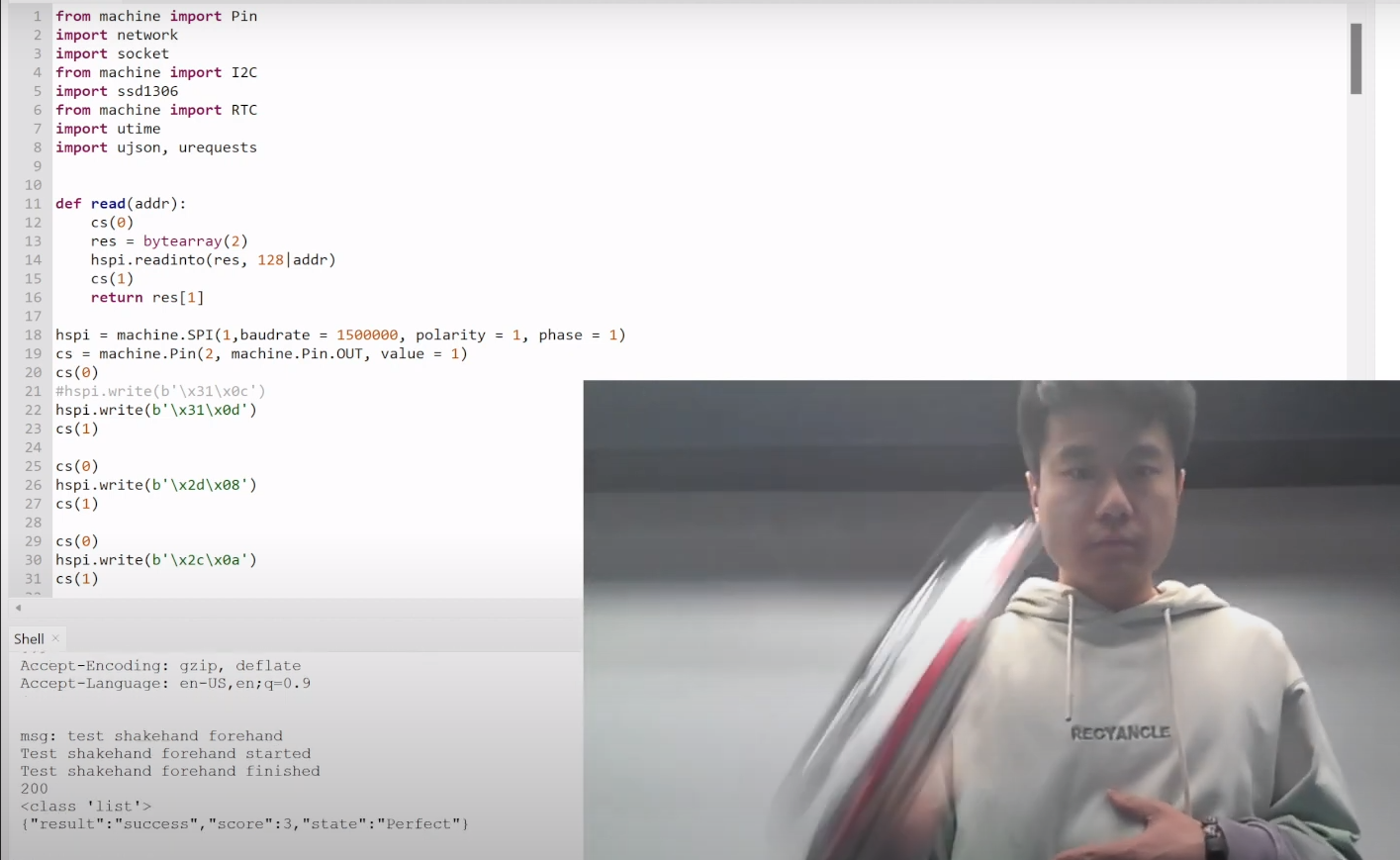Image resolution: width=1400 pixels, height=860 pixels.
Task: Click line 'hspi.readinto(res, 128|addr)'
Action: [213, 260]
